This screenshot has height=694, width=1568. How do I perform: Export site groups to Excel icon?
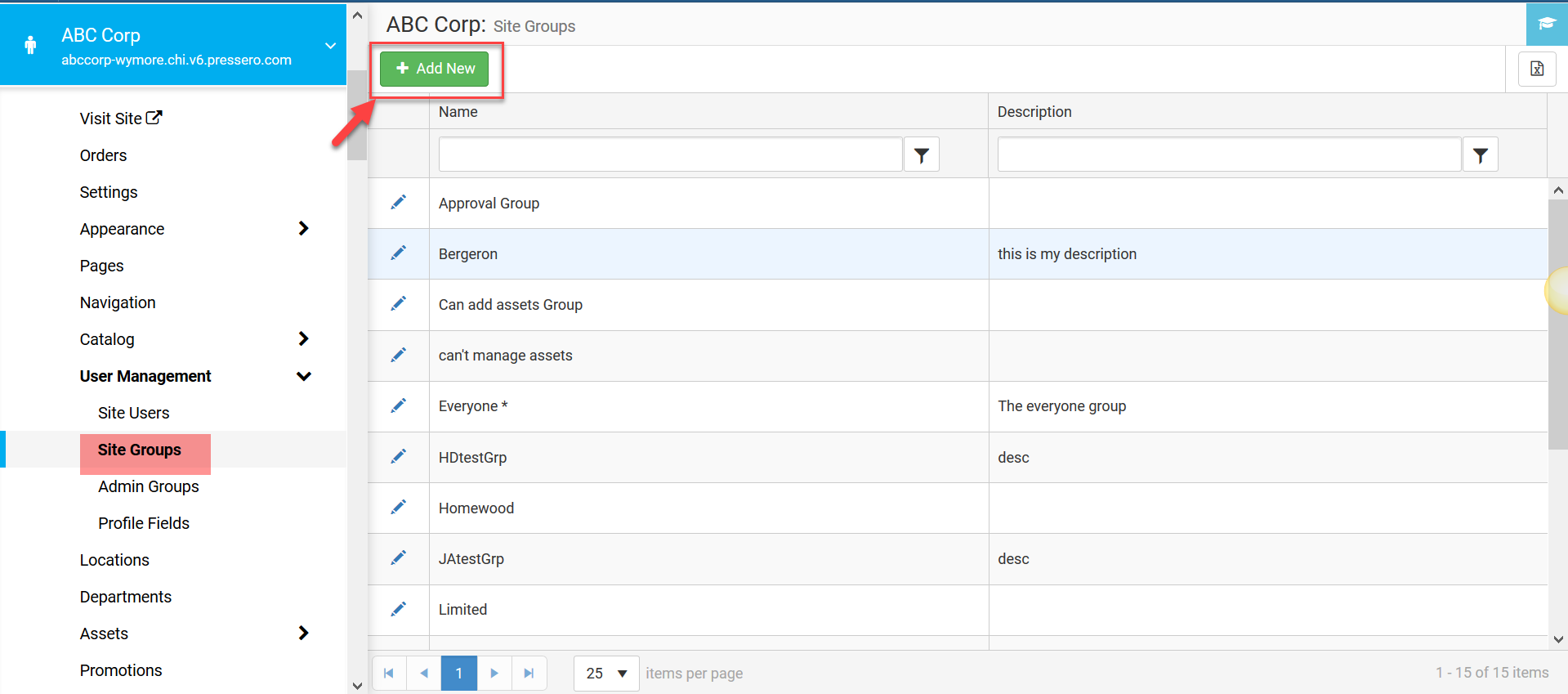click(x=1537, y=69)
